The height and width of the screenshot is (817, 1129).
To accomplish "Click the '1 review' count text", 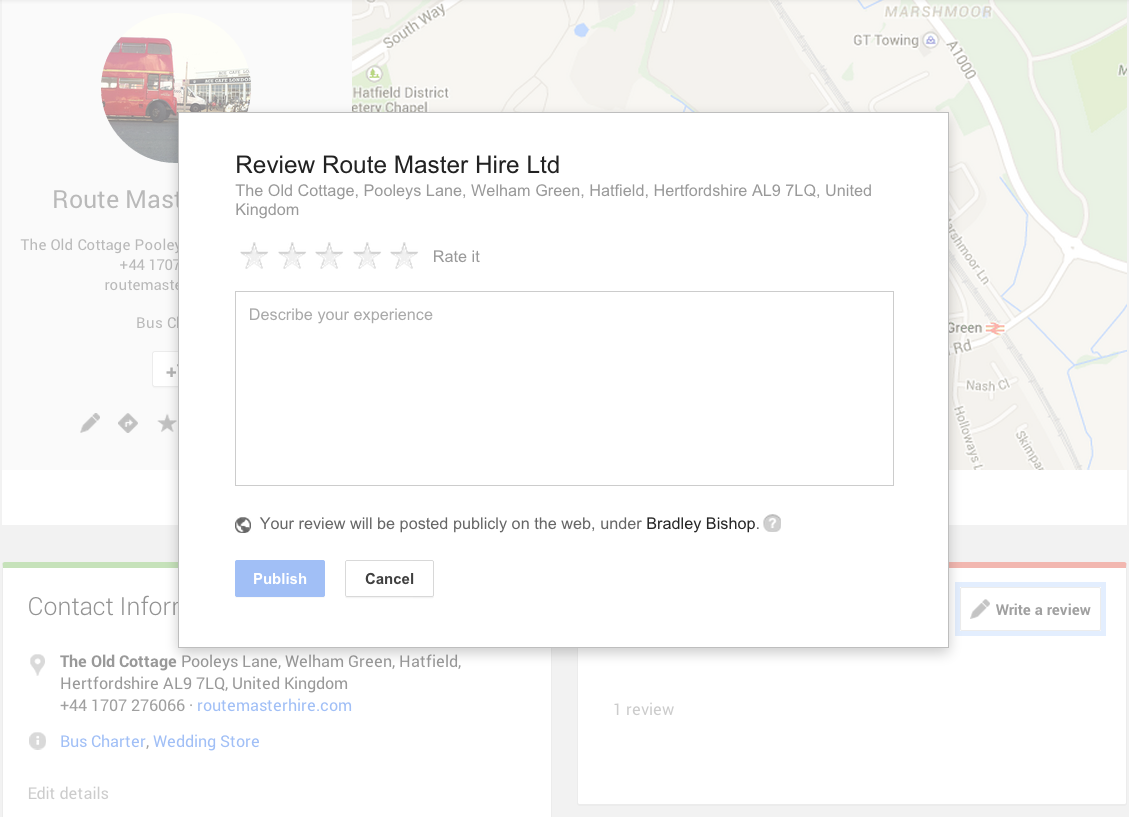I will pyautogui.click(x=644, y=709).
